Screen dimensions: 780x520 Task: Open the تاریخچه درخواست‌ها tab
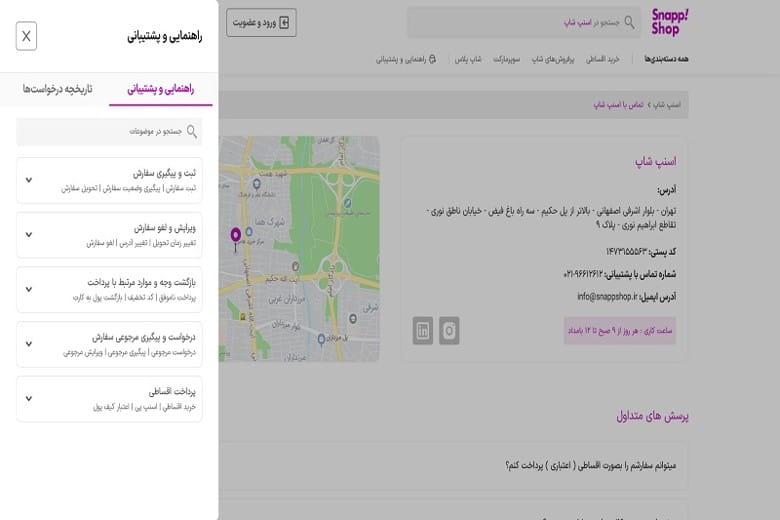point(57,89)
